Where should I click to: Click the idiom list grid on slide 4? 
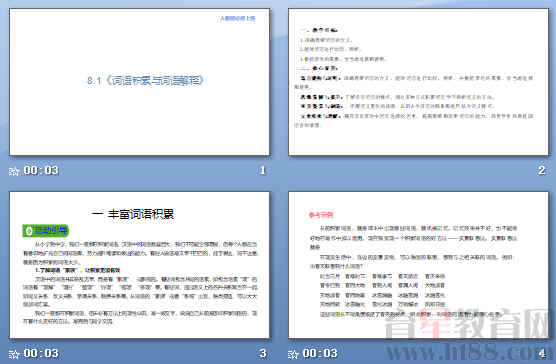pyautogui.click(x=382, y=290)
